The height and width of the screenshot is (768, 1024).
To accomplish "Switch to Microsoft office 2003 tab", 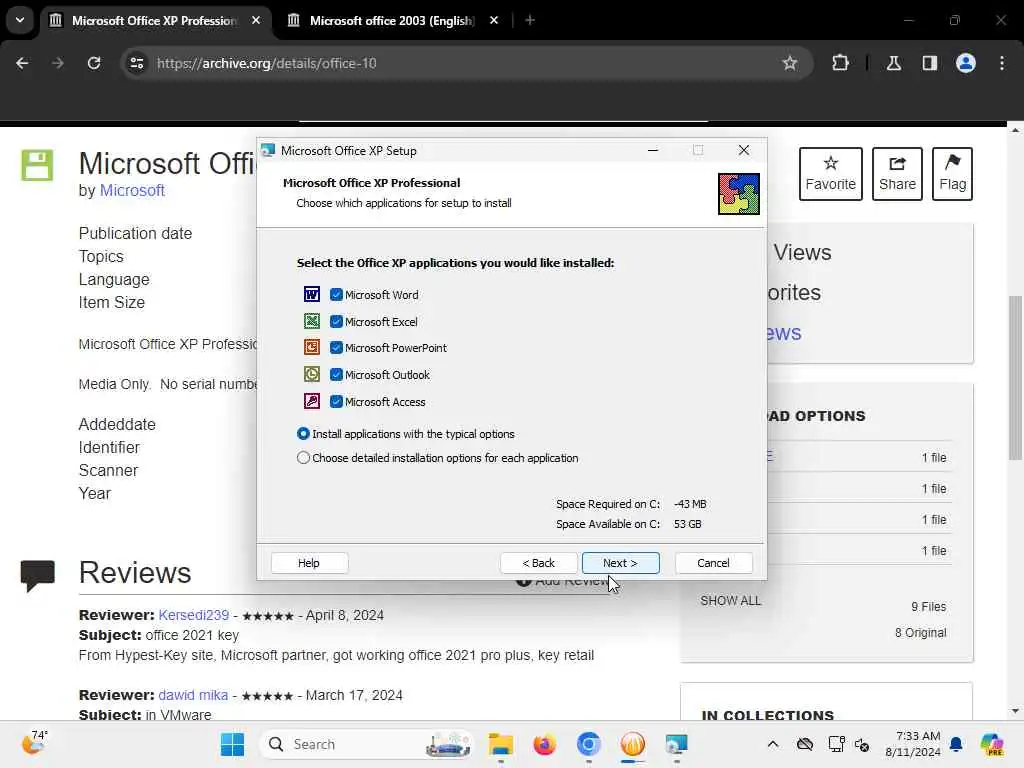I will (x=392, y=21).
